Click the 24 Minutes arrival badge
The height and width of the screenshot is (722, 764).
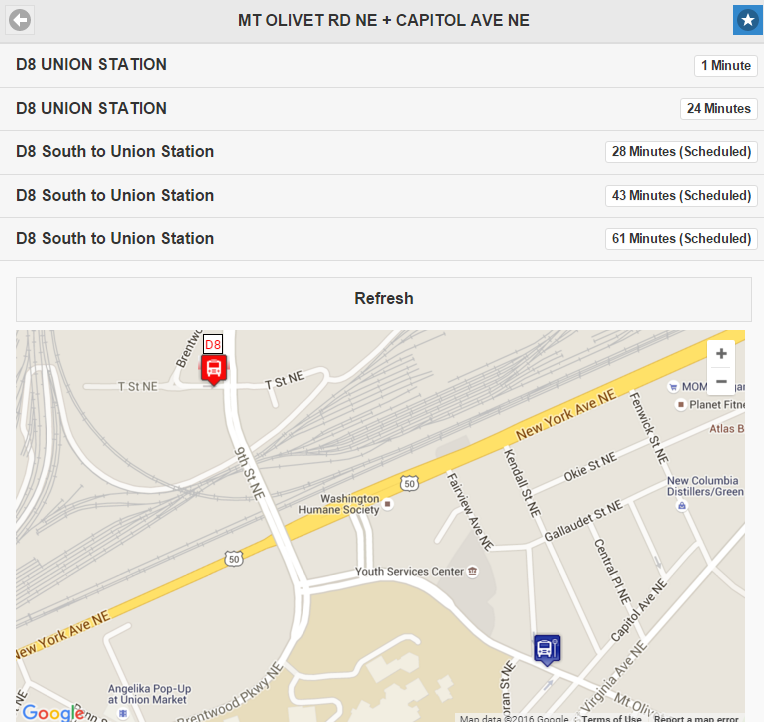(x=719, y=109)
